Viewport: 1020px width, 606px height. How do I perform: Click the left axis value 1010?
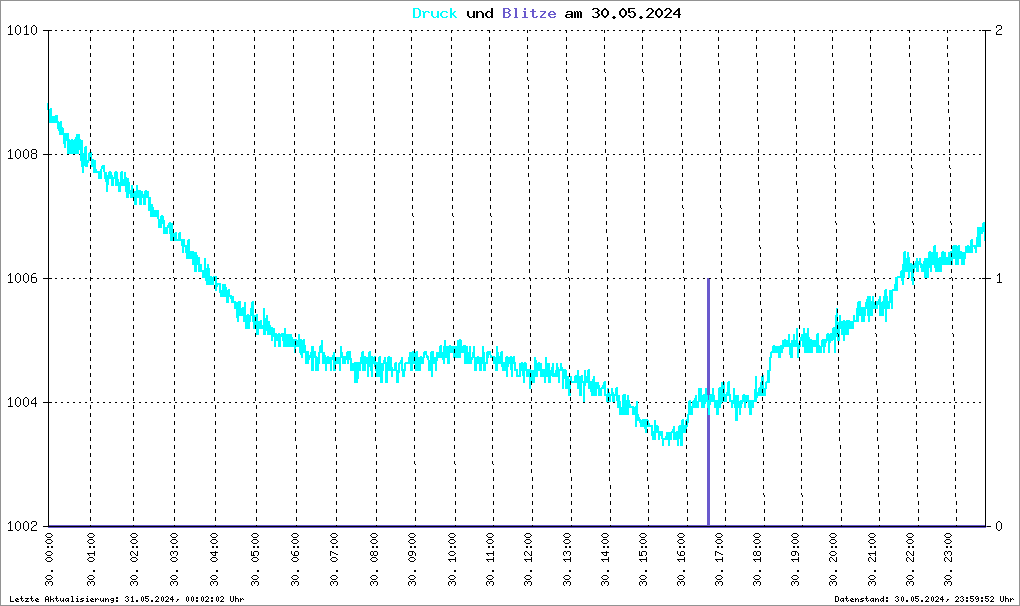22,31
